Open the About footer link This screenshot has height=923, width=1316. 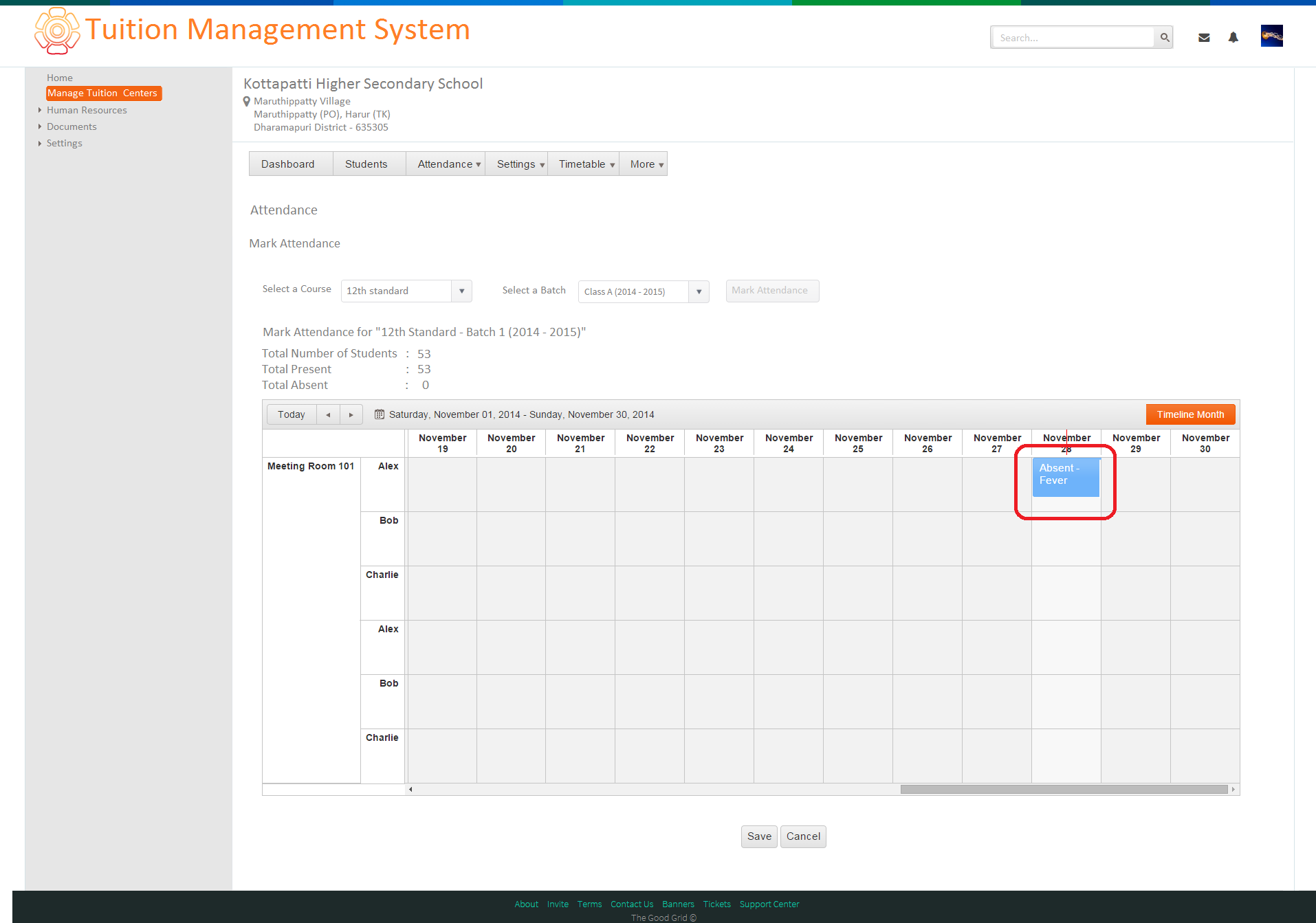(526, 904)
